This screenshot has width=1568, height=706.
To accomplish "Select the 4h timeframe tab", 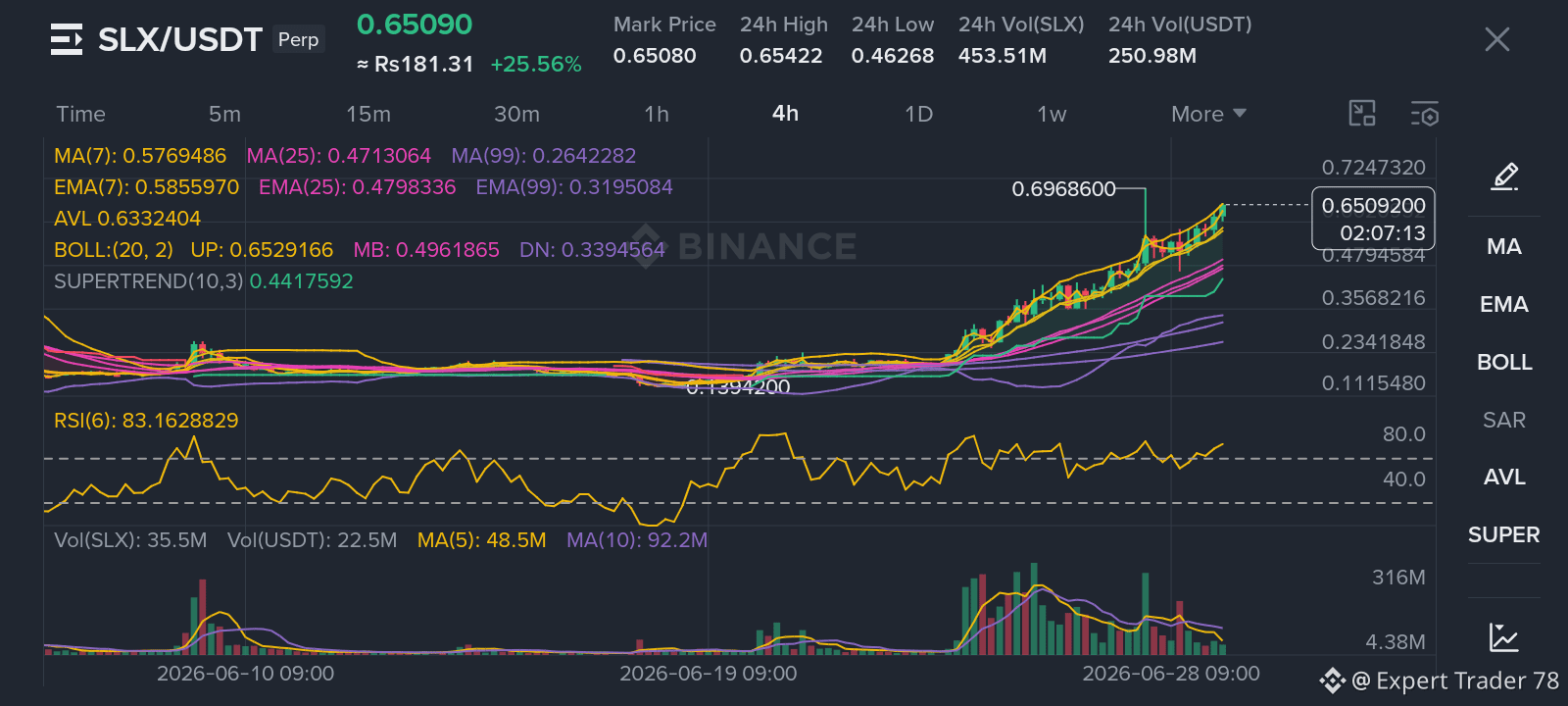I will click(x=785, y=114).
